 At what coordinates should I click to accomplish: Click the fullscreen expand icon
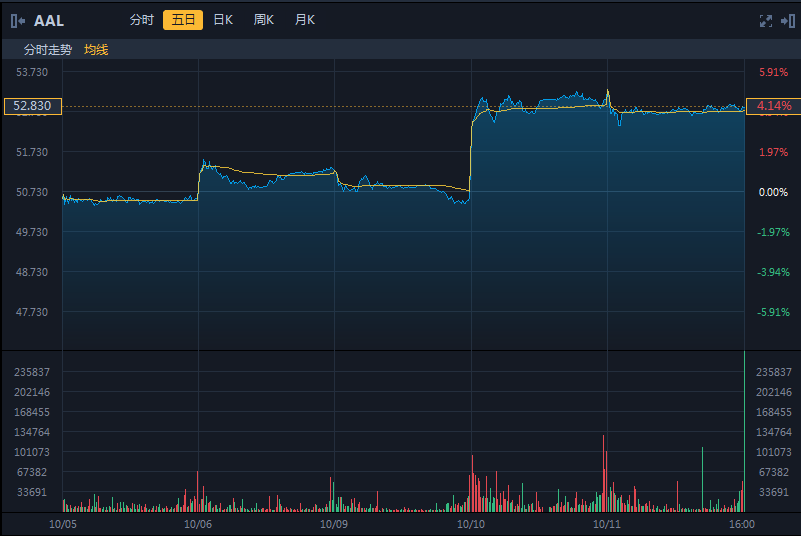[766, 20]
